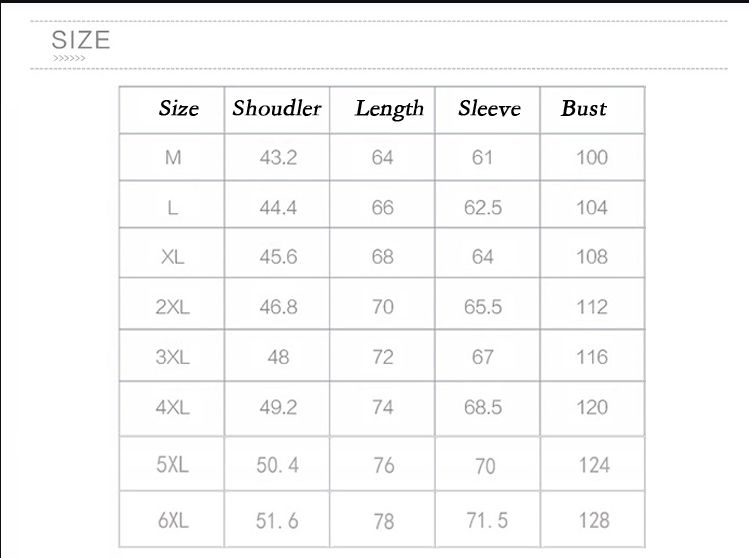
Task: Click the 3XL size row label
Action: (x=172, y=357)
